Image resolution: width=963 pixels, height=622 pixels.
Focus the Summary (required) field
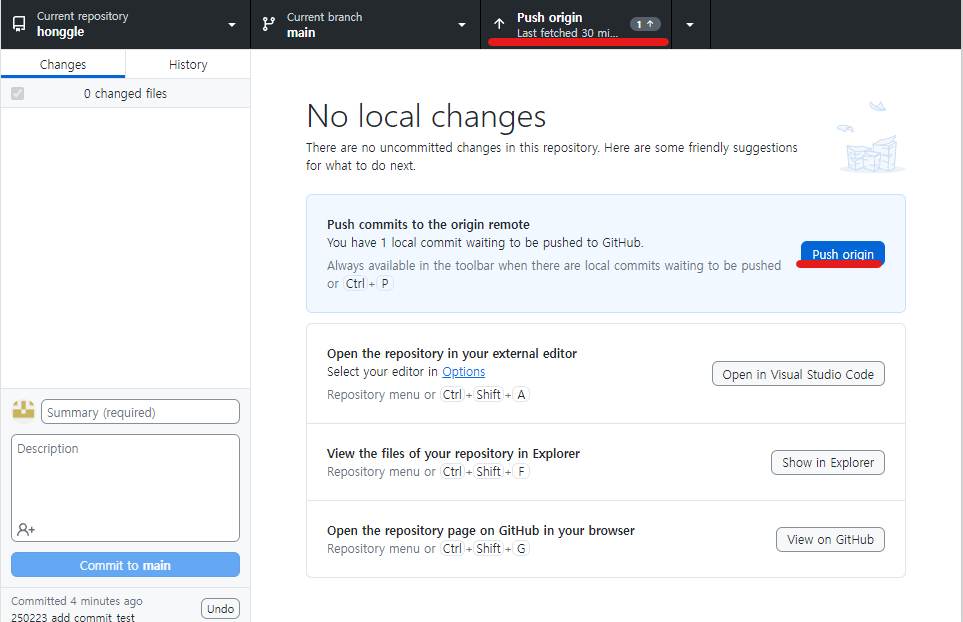click(x=140, y=411)
